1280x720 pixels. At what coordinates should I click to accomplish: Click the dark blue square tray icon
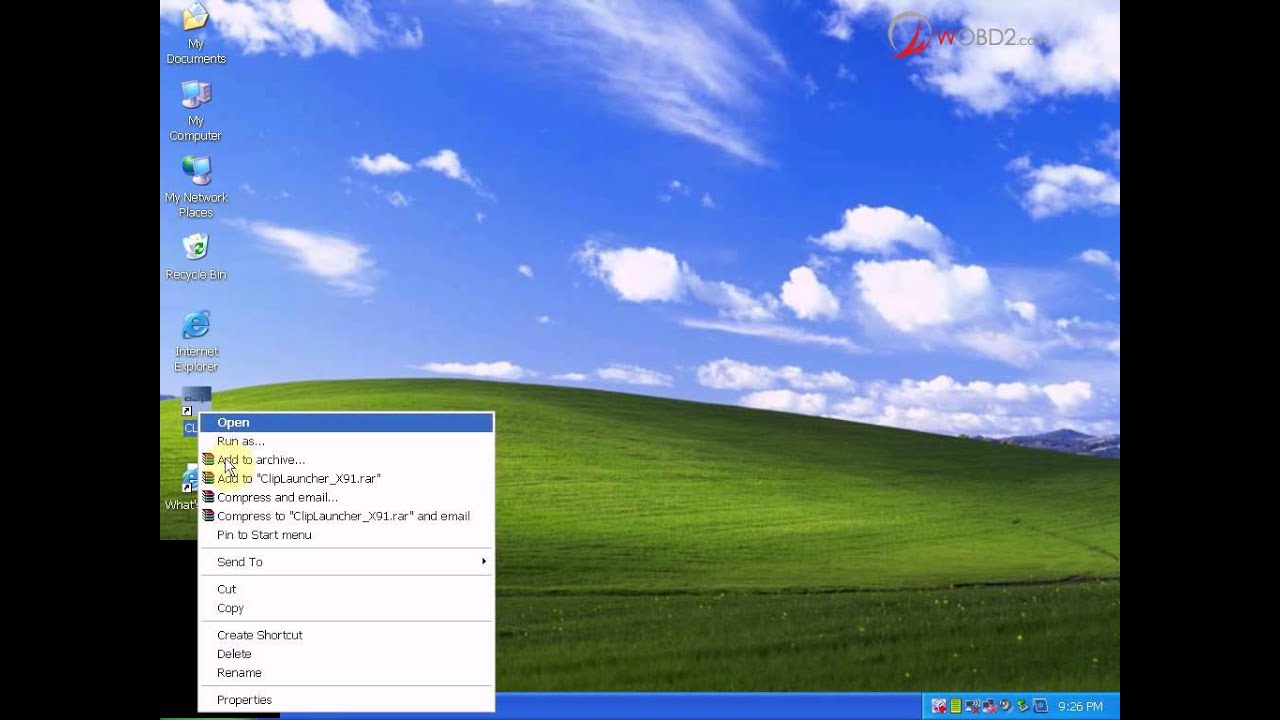(1040, 706)
